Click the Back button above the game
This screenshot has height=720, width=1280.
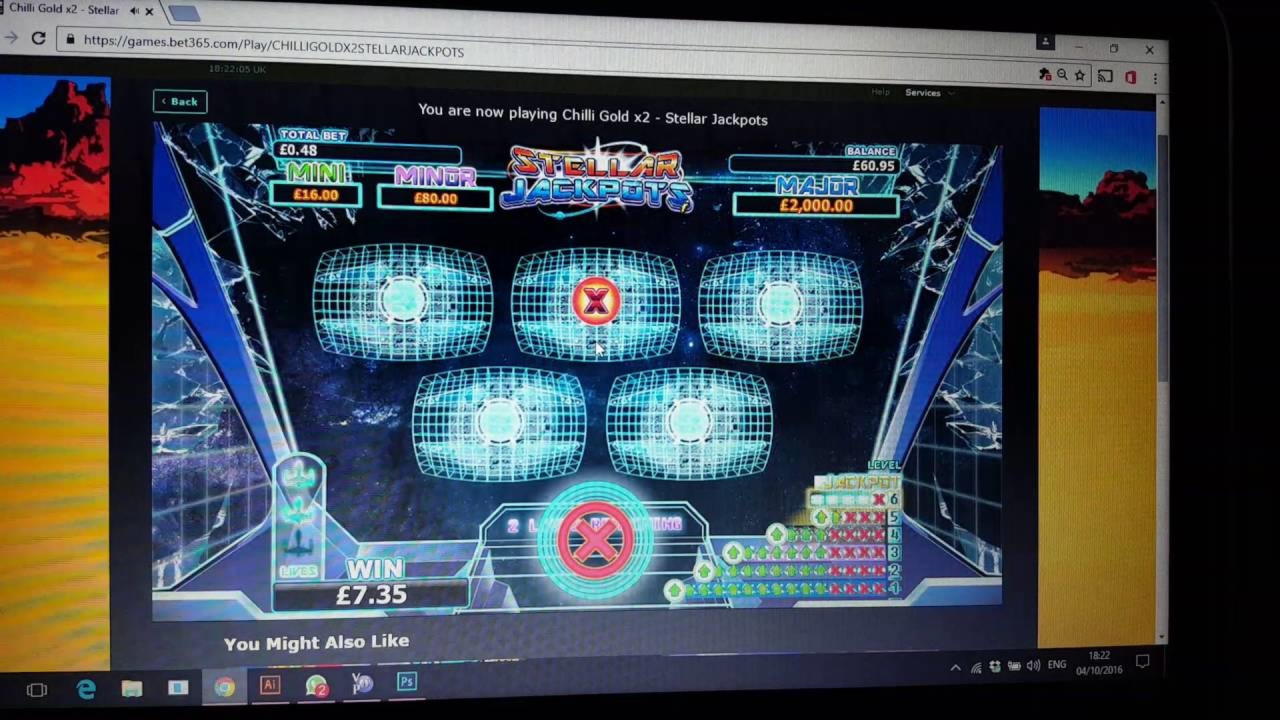coord(180,101)
